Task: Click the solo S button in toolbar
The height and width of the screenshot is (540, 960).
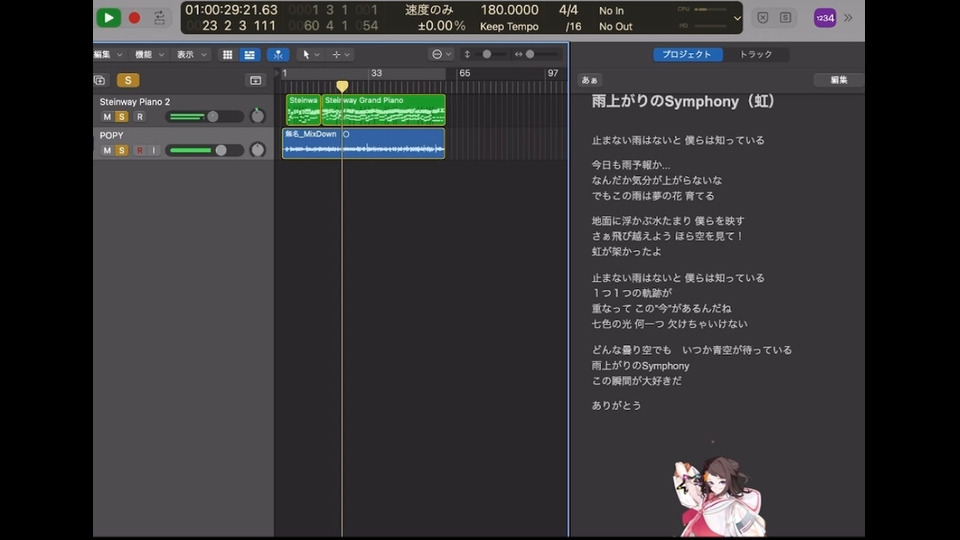Action: point(786,18)
